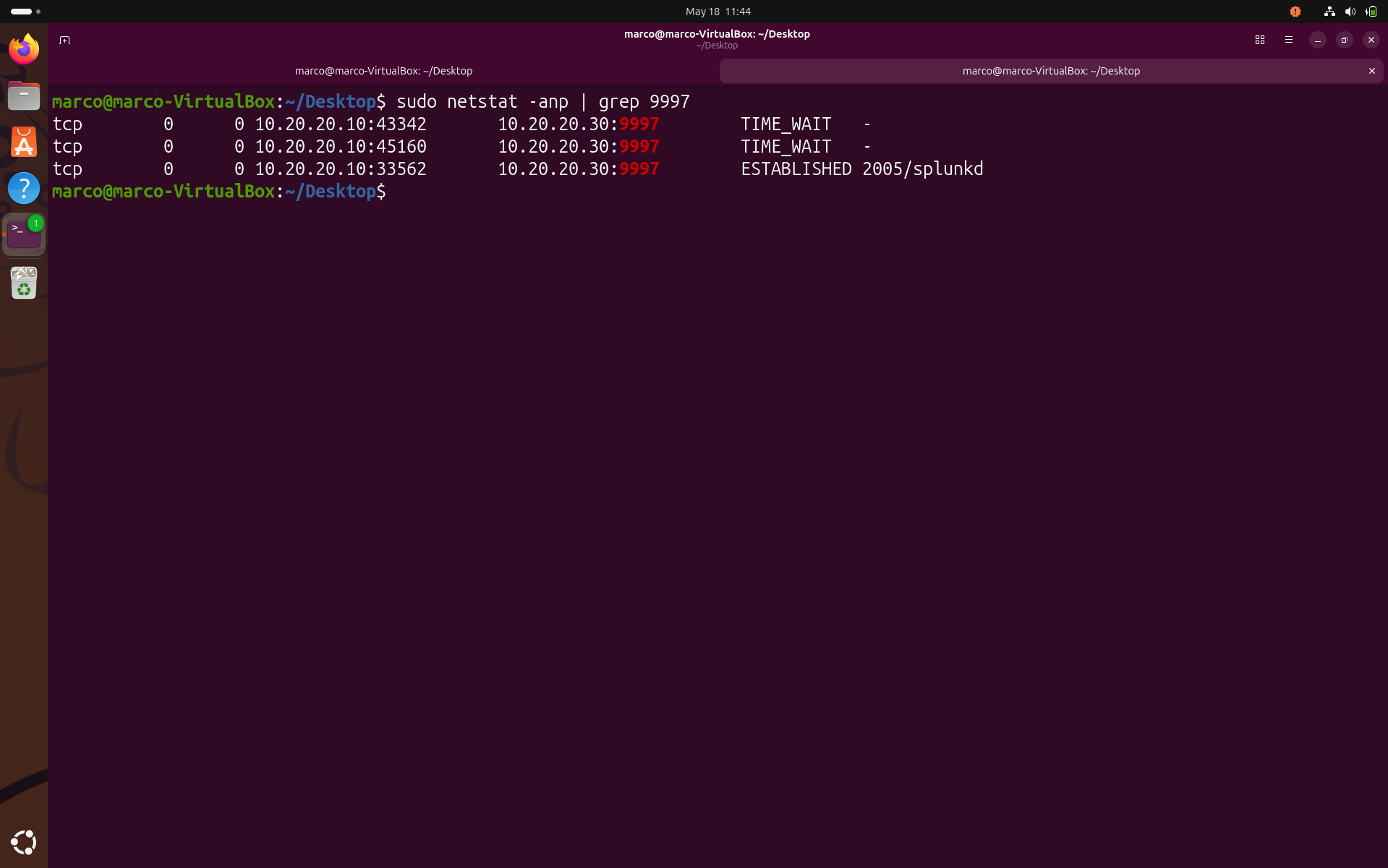Screen dimensions: 1388x868
Task: Open the terminal tab overview grid icon
Action: 1259,40
